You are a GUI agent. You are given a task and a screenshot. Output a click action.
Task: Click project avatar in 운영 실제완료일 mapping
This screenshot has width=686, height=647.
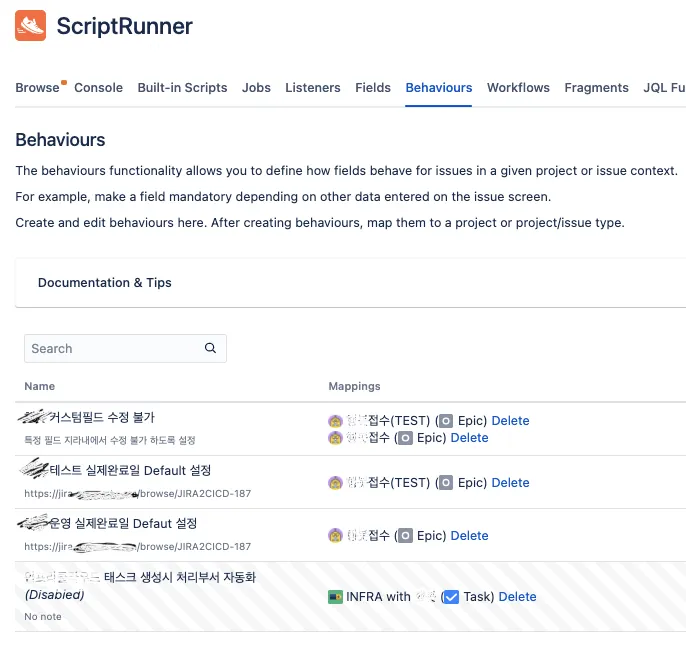coord(335,536)
